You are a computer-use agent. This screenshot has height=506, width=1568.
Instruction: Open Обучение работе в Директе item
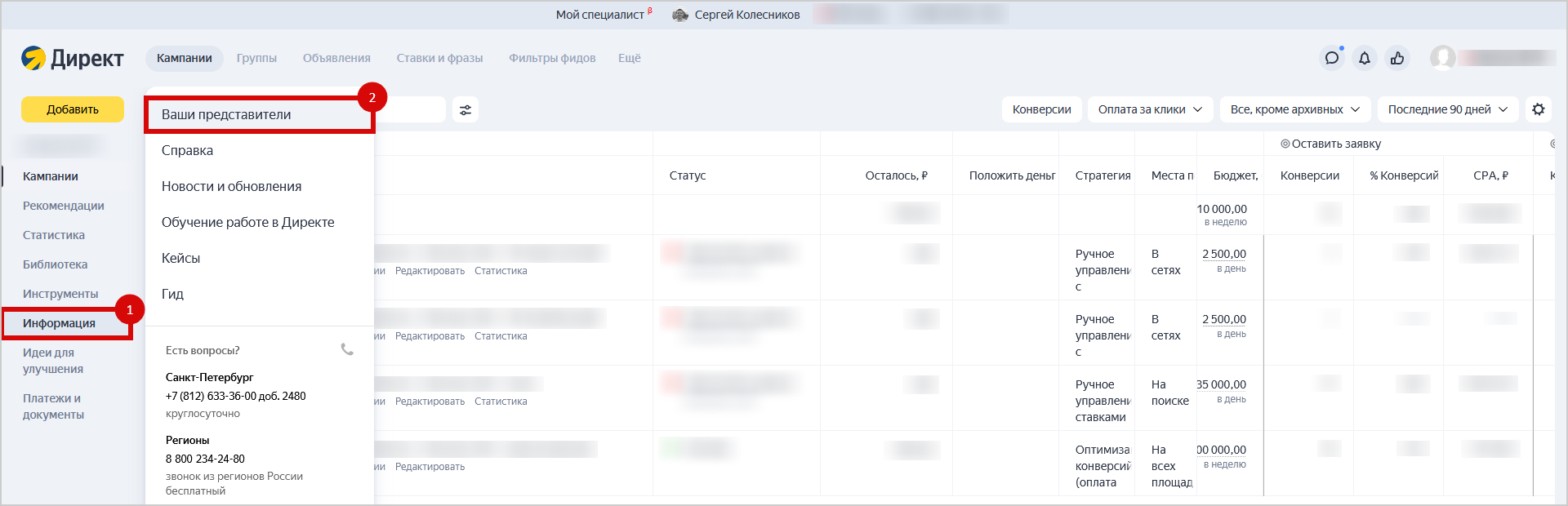(x=260, y=222)
